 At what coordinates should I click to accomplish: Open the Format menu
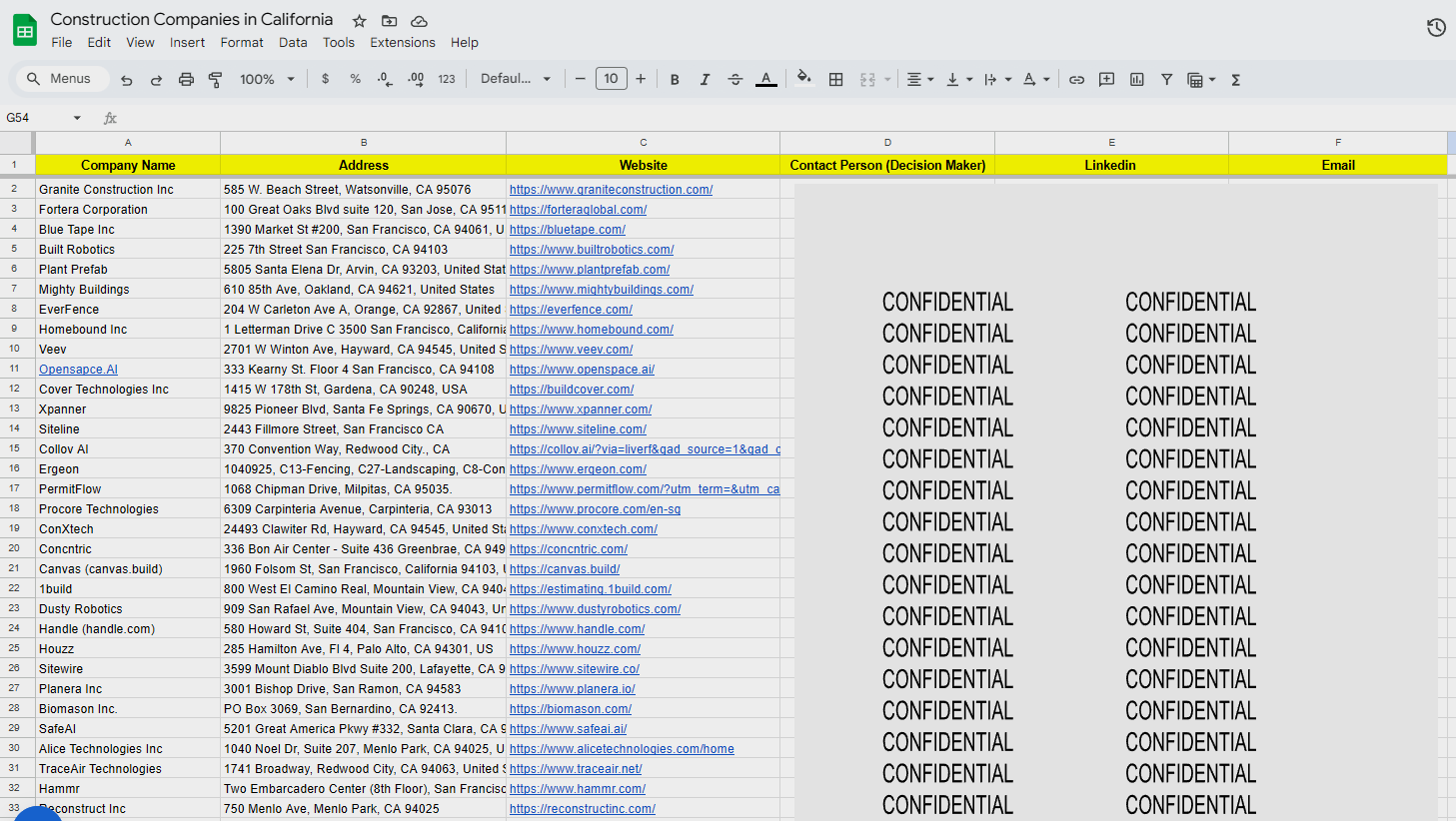pyautogui.click(x=242, y=43)
